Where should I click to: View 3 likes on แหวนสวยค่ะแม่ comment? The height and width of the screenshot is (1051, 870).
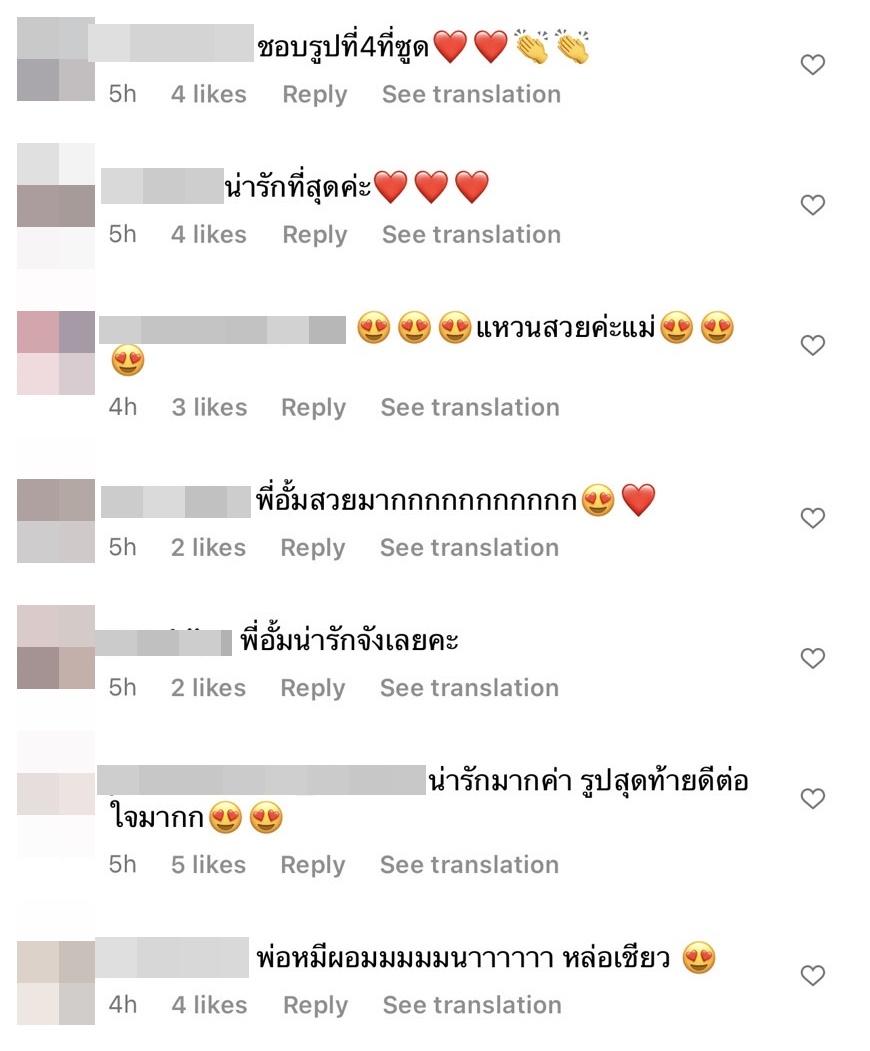[x=209, y=408]
